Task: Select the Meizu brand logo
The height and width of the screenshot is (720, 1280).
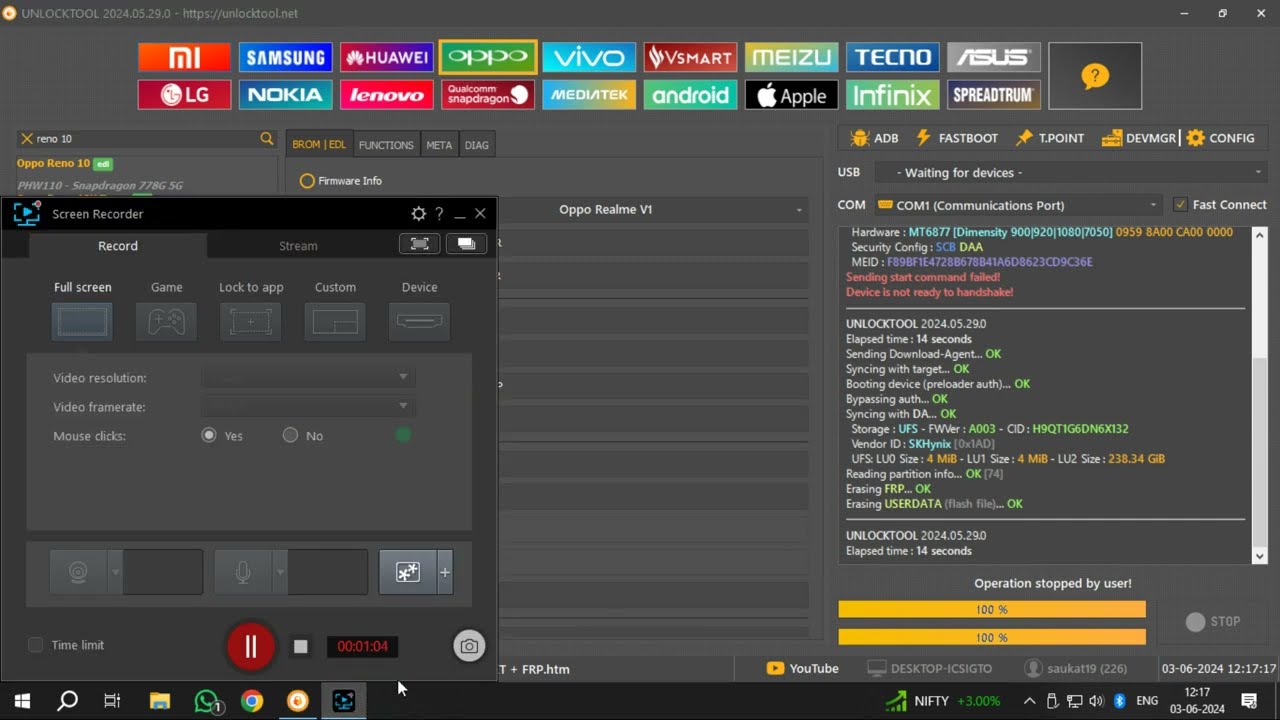Action: [791, 57]
